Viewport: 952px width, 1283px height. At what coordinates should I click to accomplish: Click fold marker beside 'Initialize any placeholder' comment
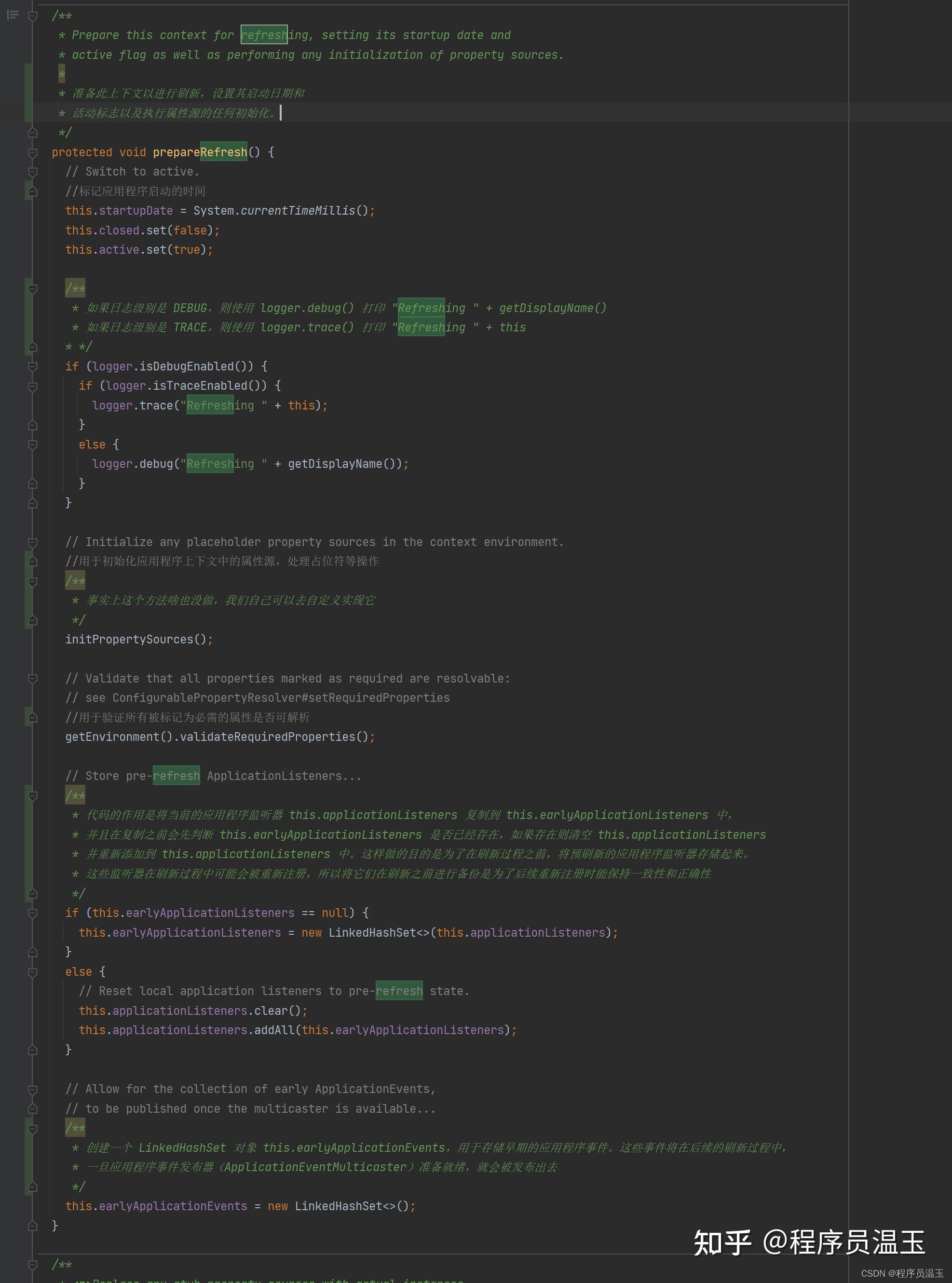pyautogui.click(x=33, y=542)
